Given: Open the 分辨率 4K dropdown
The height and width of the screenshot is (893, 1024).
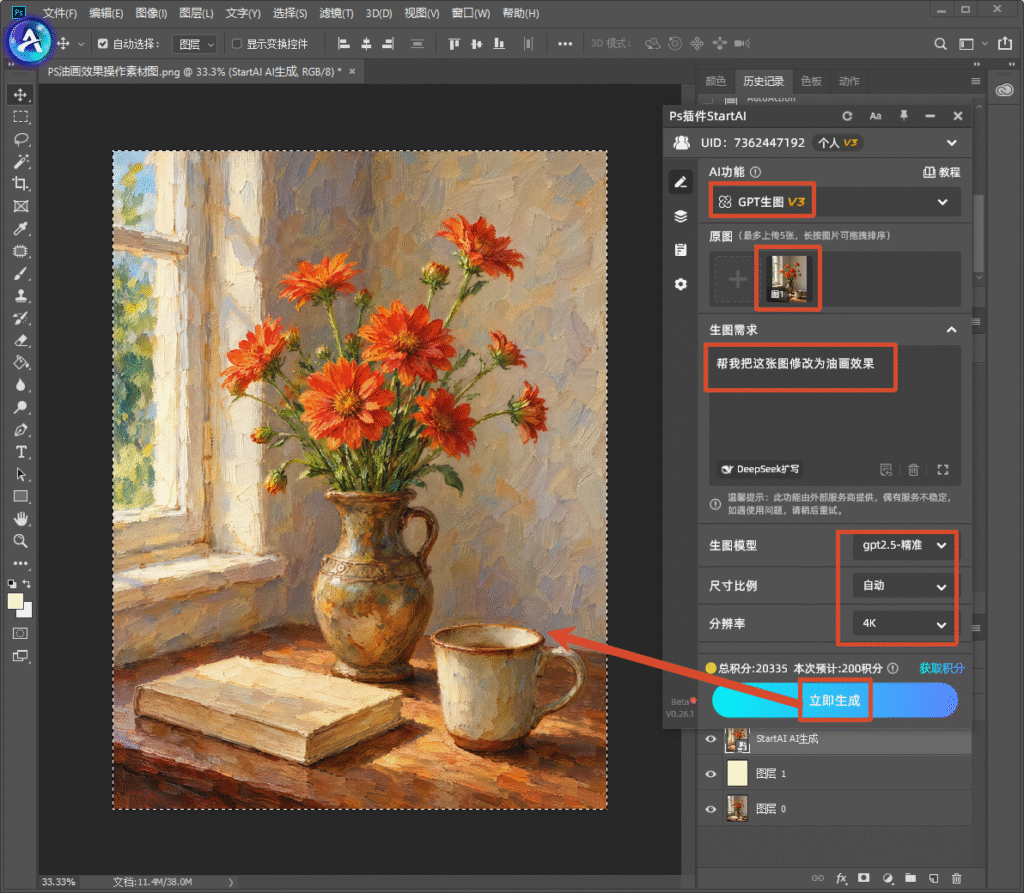Looking at the screenshot, I should pyautogui.click(x=903, y=623).
